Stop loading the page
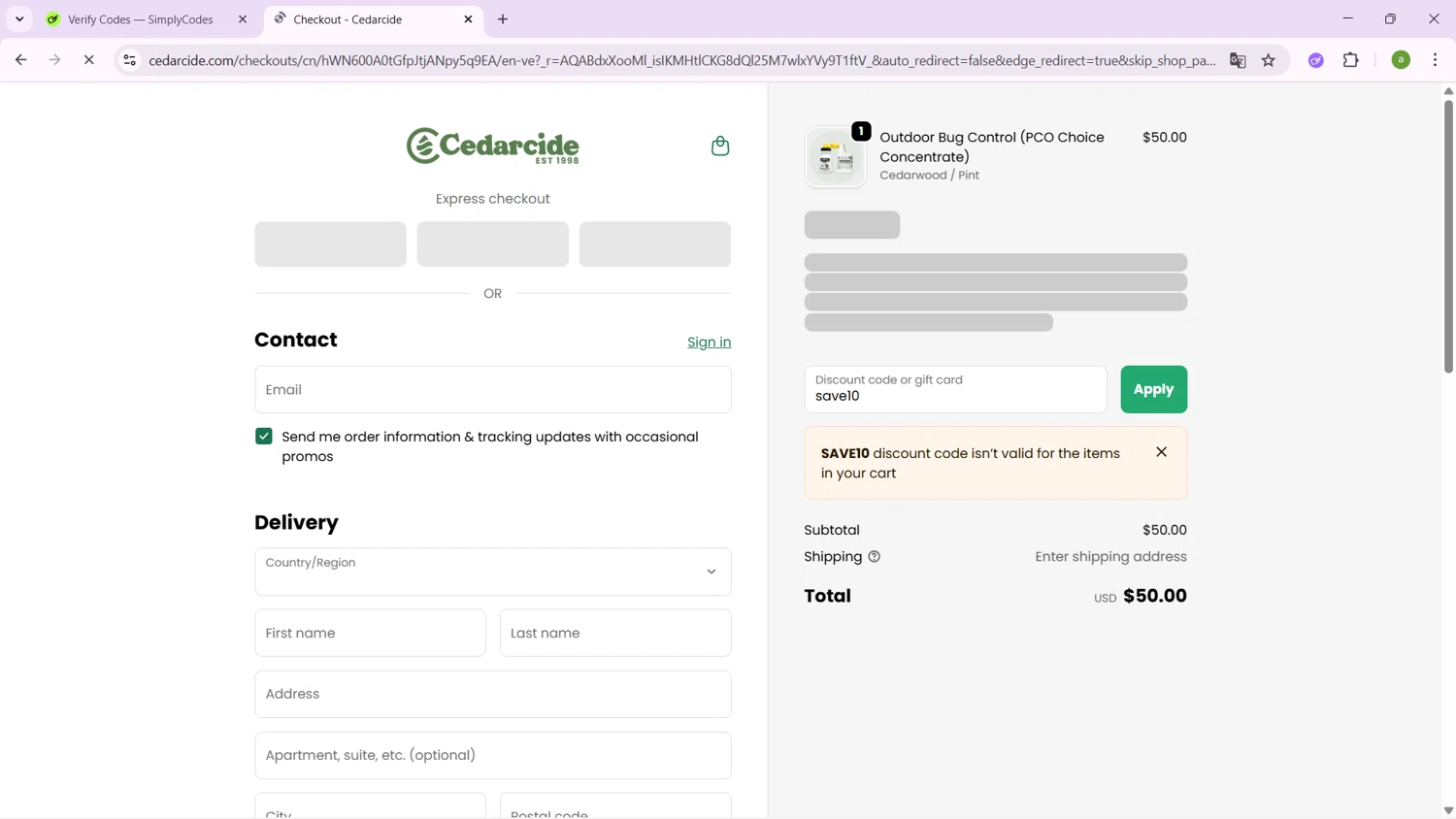This screenshot has height=819, width=1456. point(88,60)
